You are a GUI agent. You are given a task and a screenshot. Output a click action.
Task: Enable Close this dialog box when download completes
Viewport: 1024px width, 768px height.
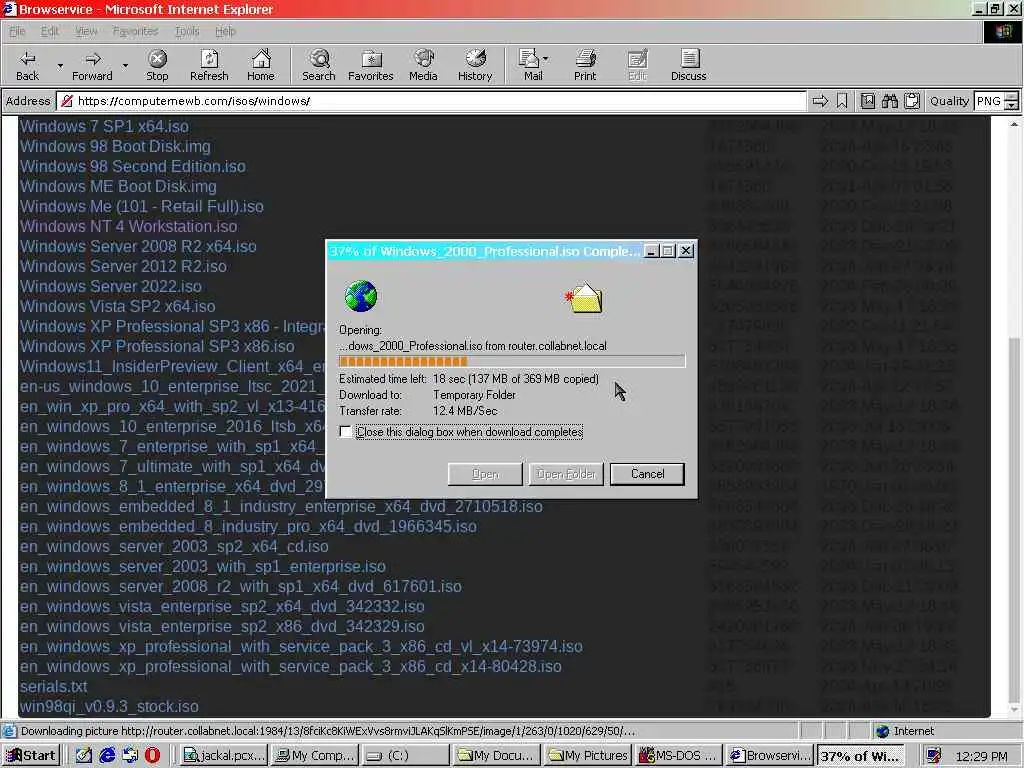(345, 432)
